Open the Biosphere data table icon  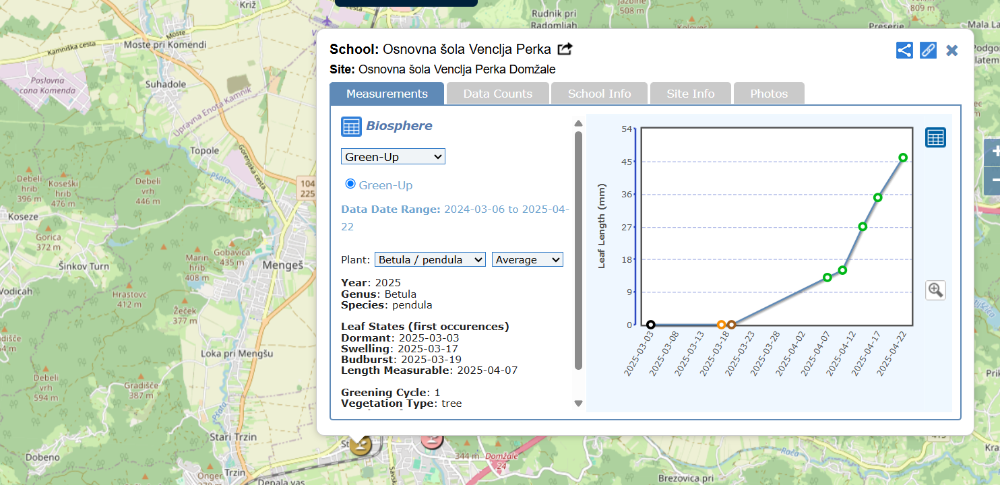(x=351, y=126)
